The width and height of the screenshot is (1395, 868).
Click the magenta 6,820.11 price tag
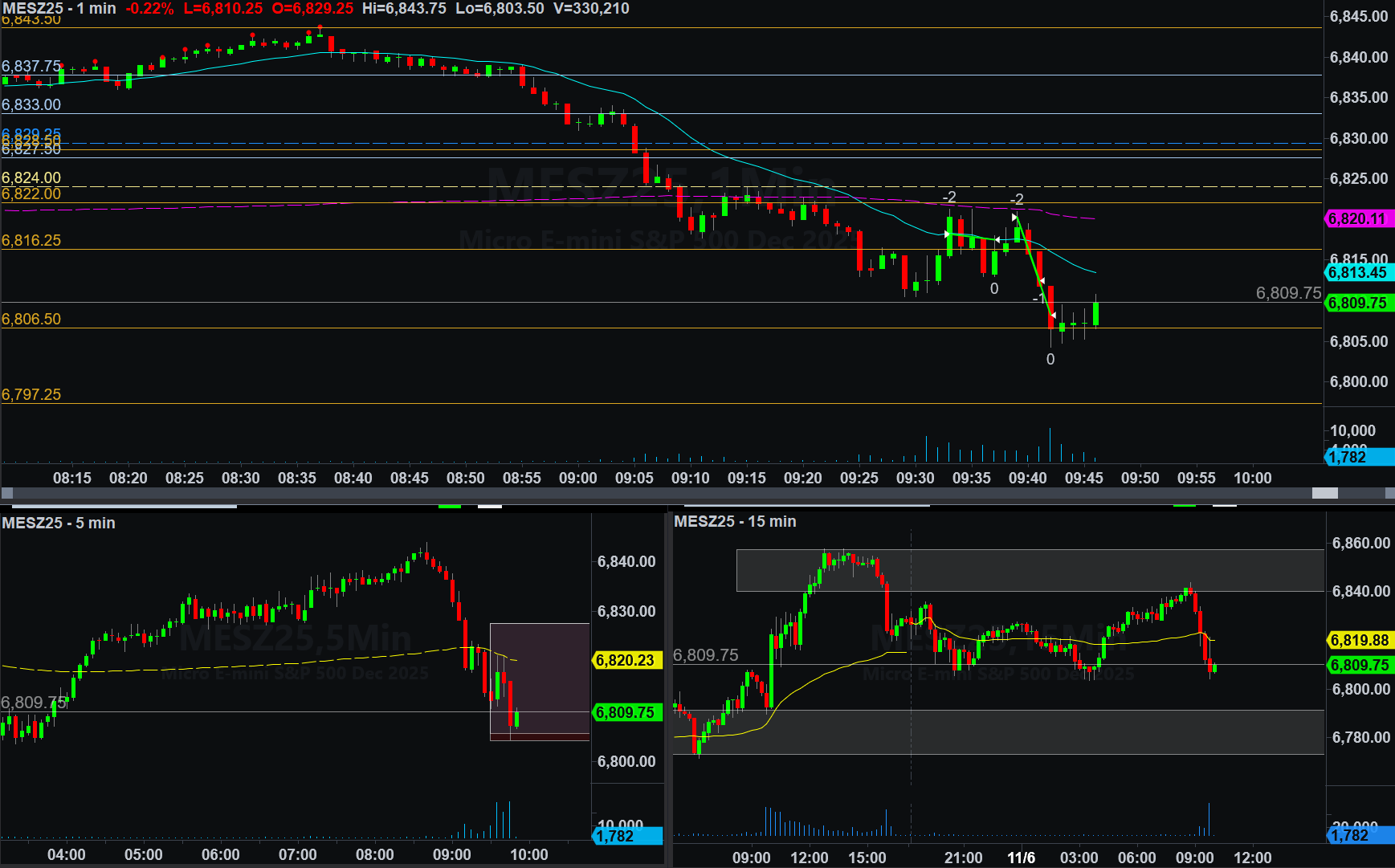click(x=1357, y=218)
